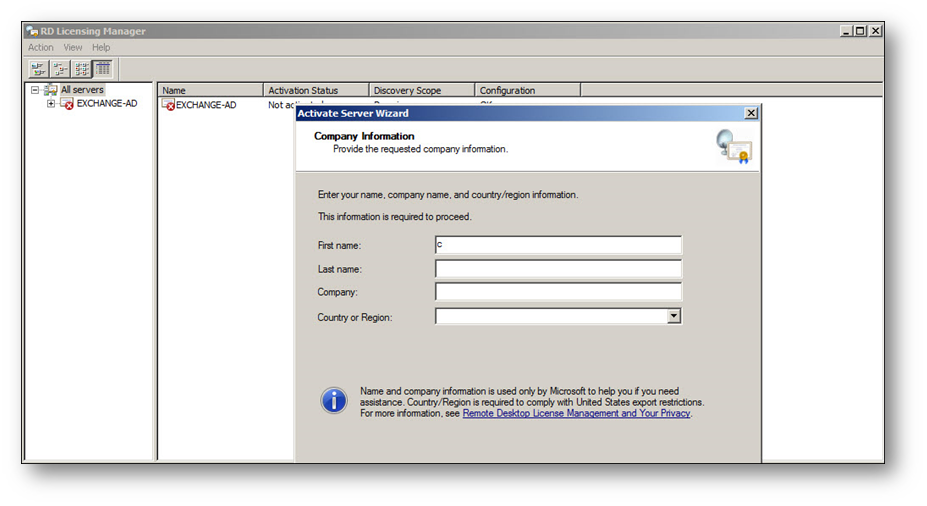Click the large icons view toolbar button
927x506 pixels.
click(39, 69)
